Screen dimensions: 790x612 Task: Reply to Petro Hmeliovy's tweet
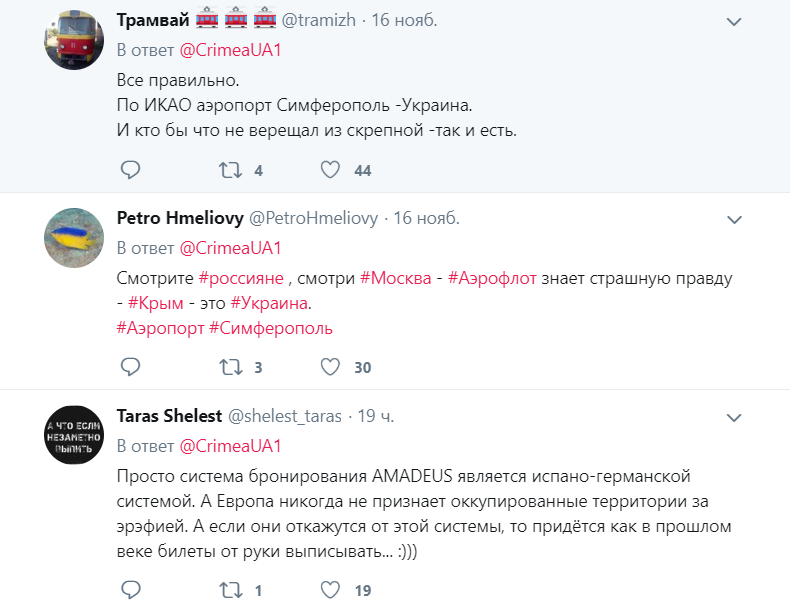point(130,367)
